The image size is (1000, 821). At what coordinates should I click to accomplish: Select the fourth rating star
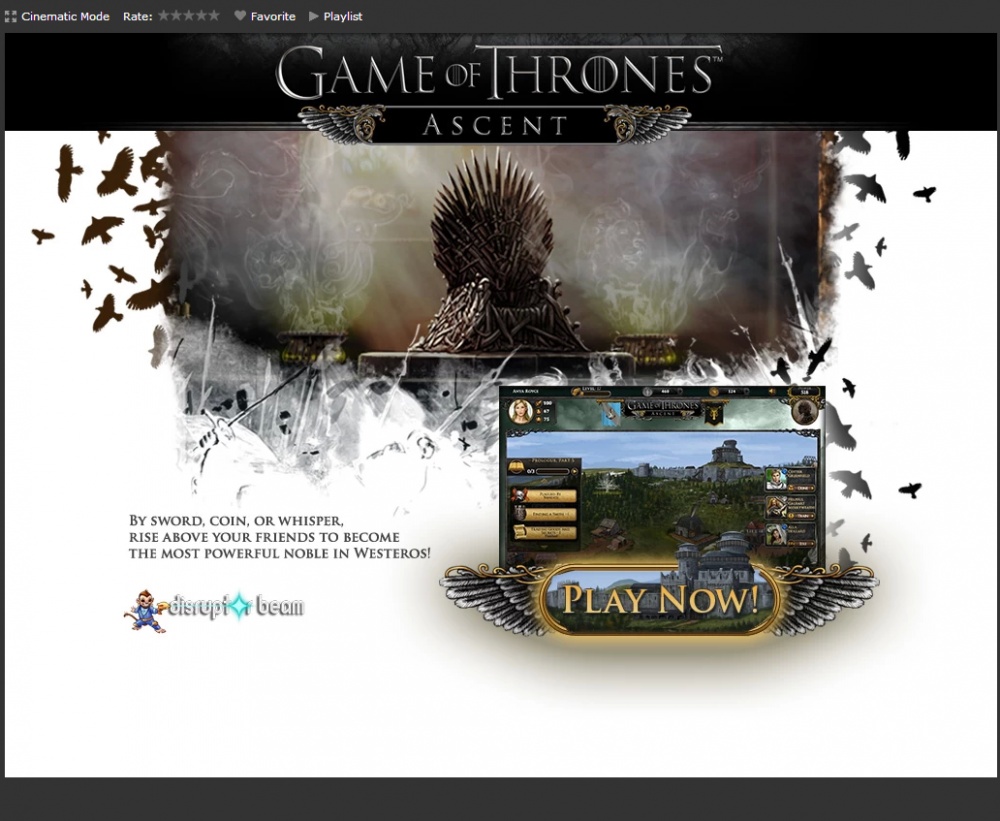coord(202,16)
